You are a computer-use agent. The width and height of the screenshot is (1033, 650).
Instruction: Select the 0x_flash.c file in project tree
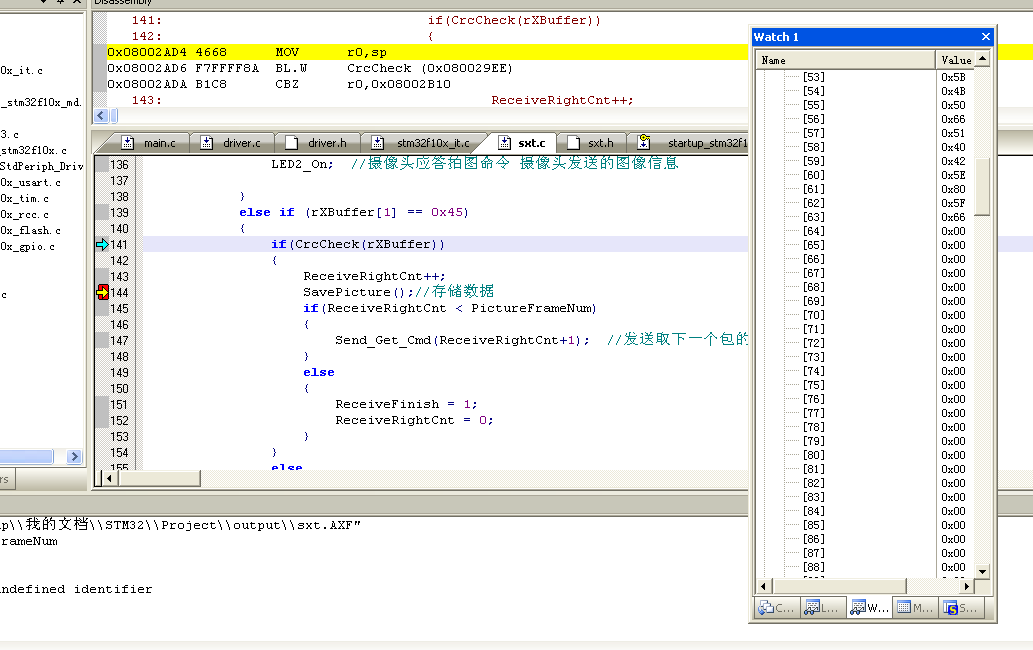click(30, 230)
